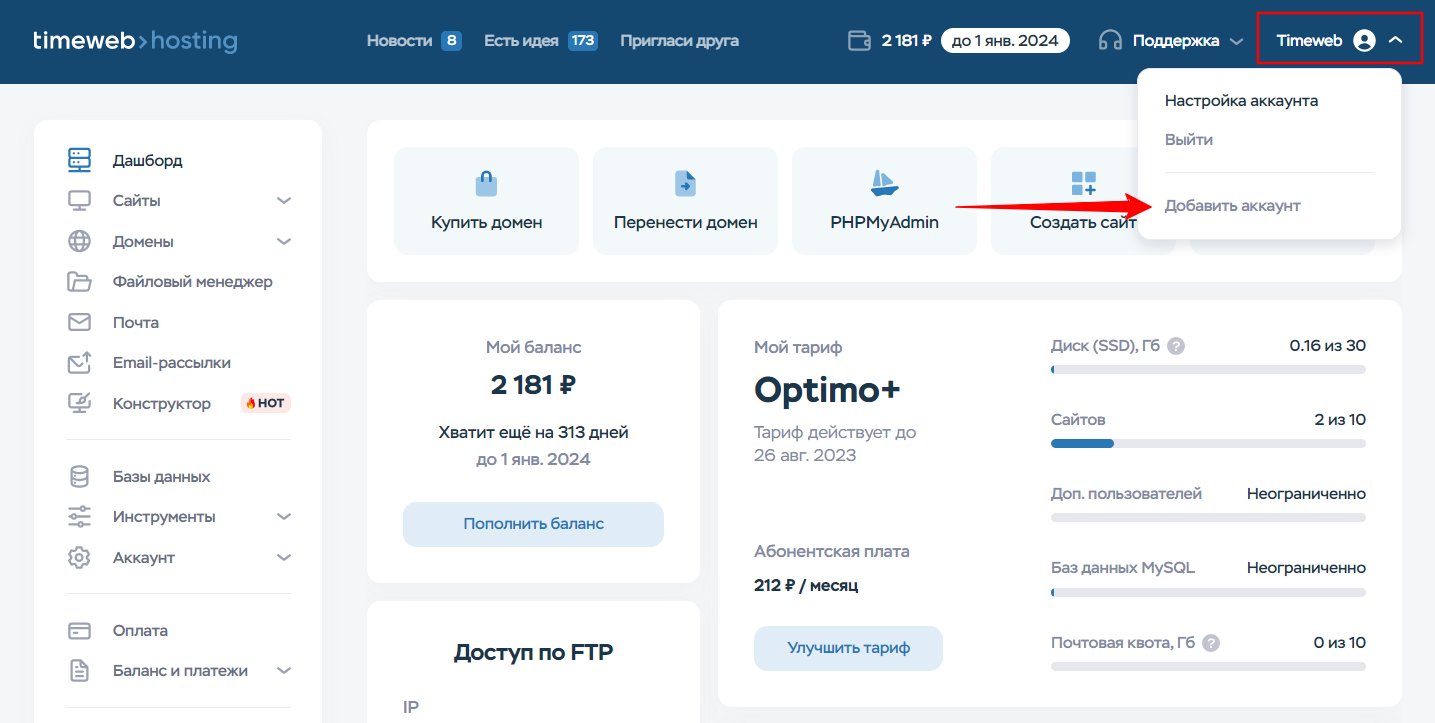Click the Buy domain shopping bag icon
The height and width of the screenshot is (723, 1435).
tap(486, 183)
